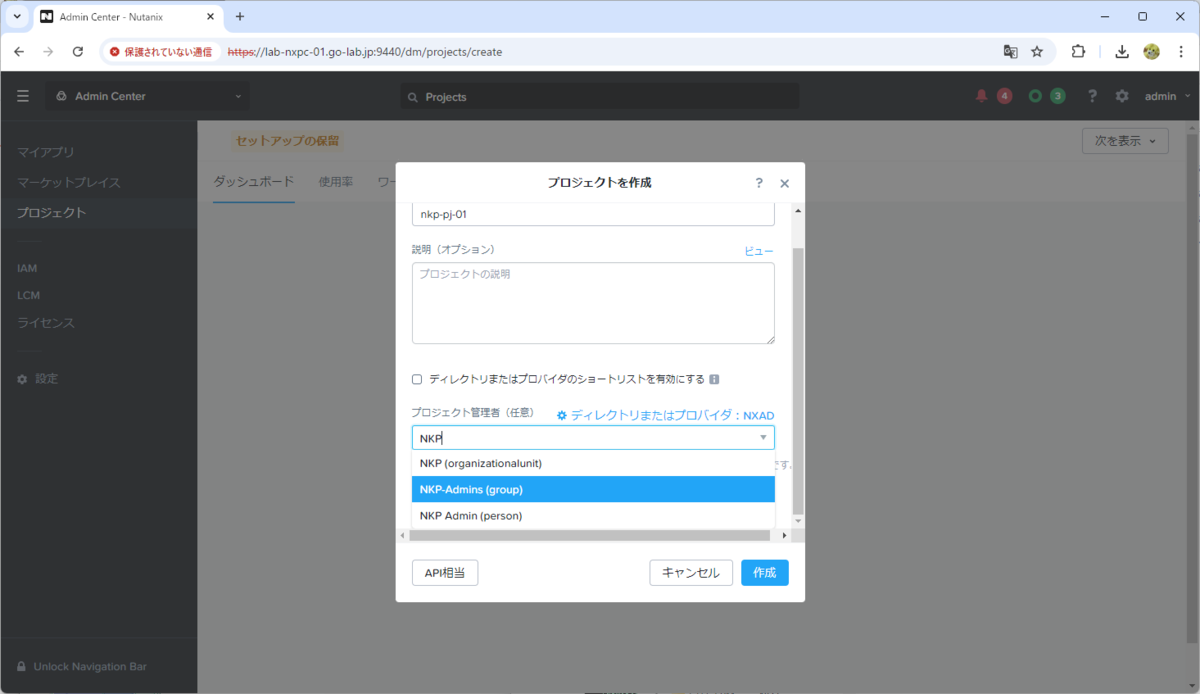
Task: Expand the 次を表示 dropdown
Action: tap(1125, 141)
